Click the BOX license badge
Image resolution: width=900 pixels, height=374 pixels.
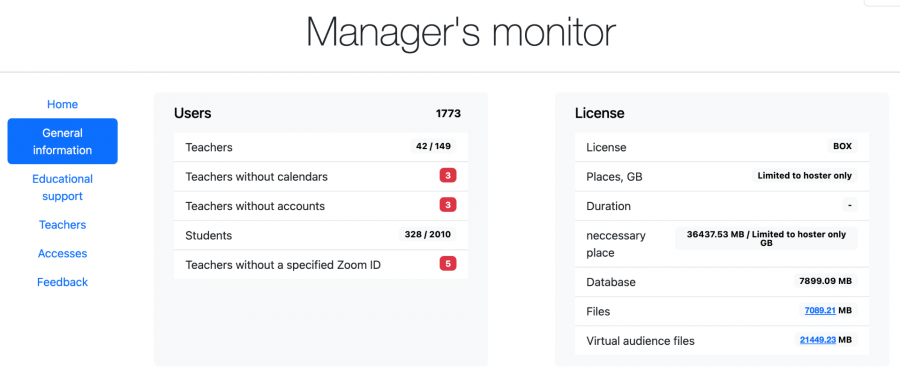coord(843,146)
